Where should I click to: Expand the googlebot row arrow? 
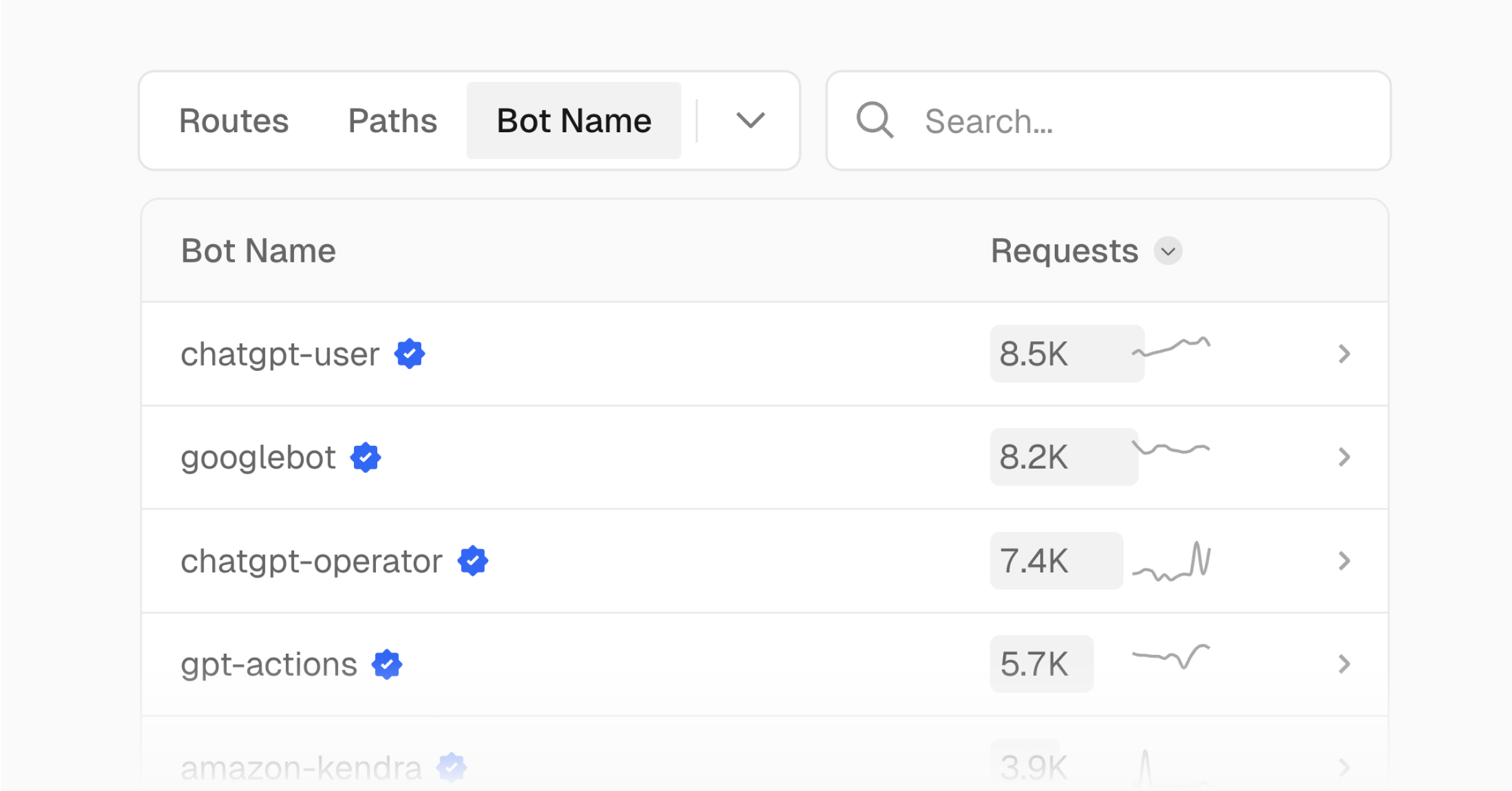coord(1344,457)
